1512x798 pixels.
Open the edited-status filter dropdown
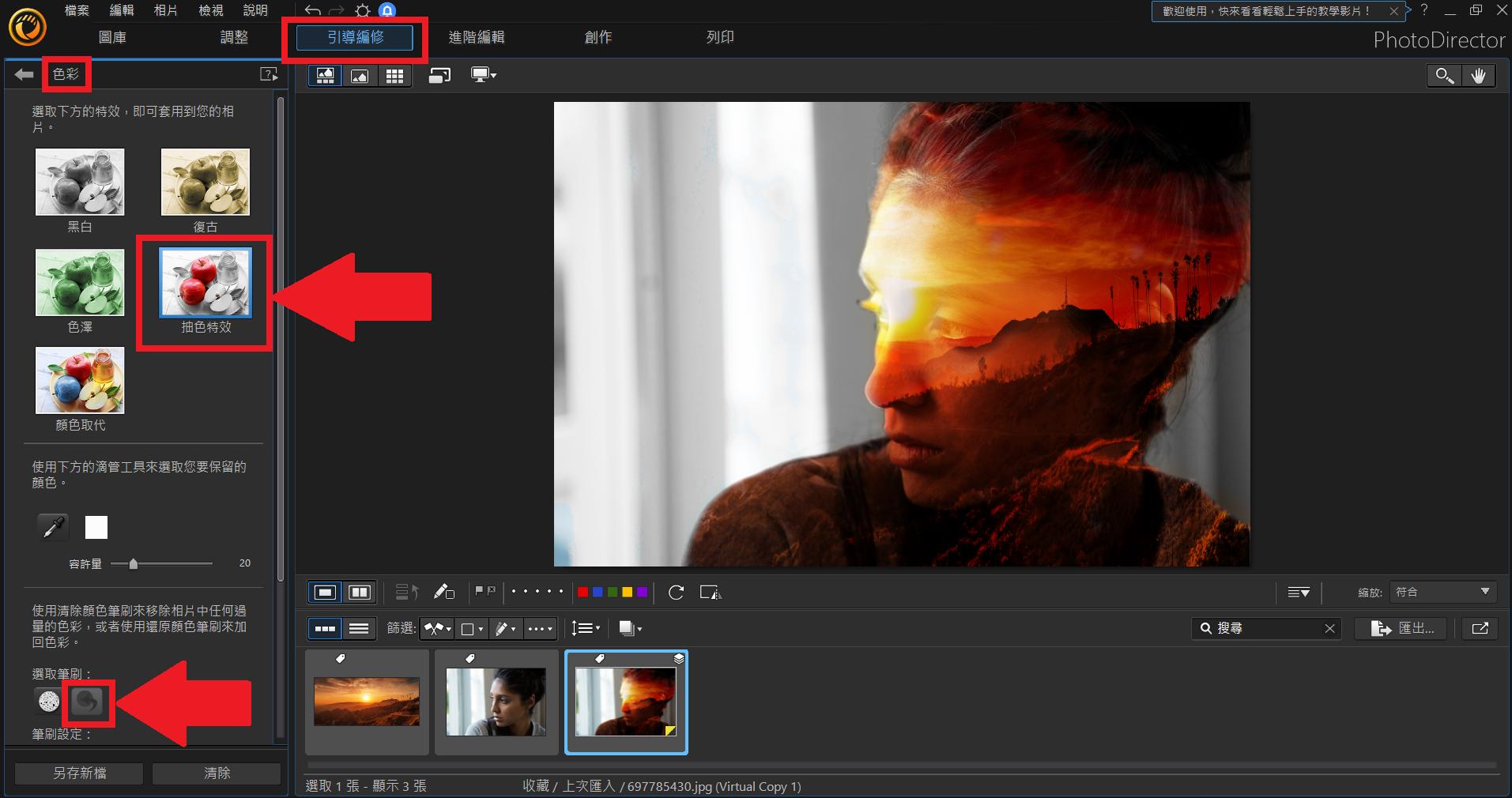(x=505, y=629)
